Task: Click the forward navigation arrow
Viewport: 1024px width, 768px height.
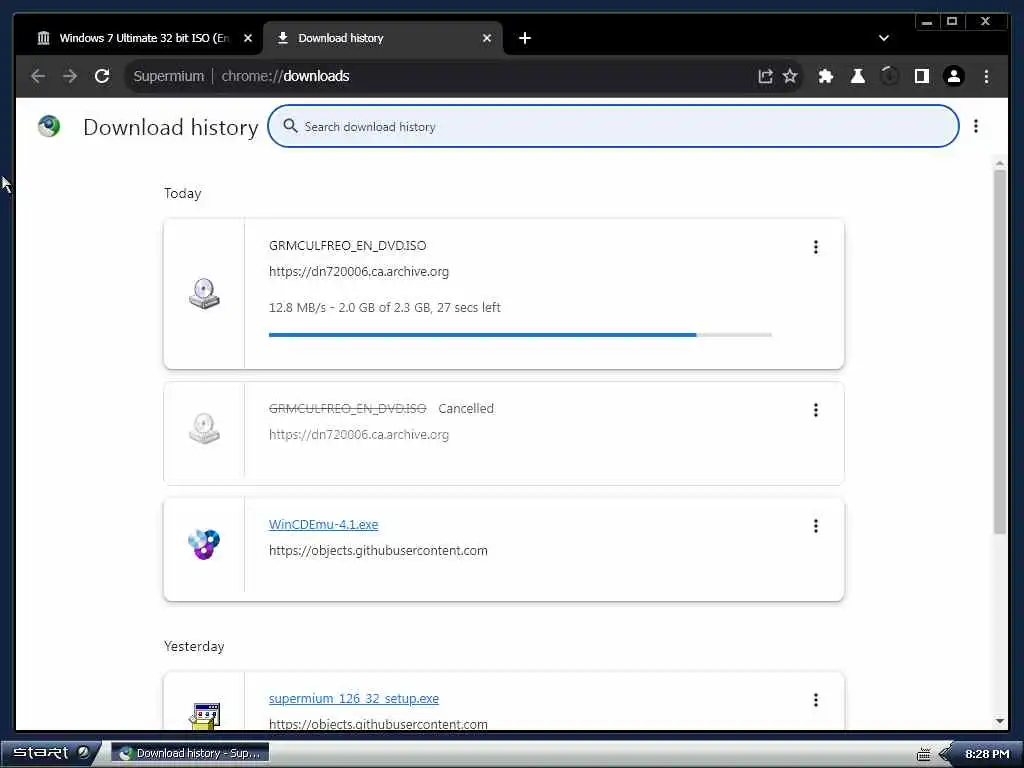Action: click(x=70, y=76)
